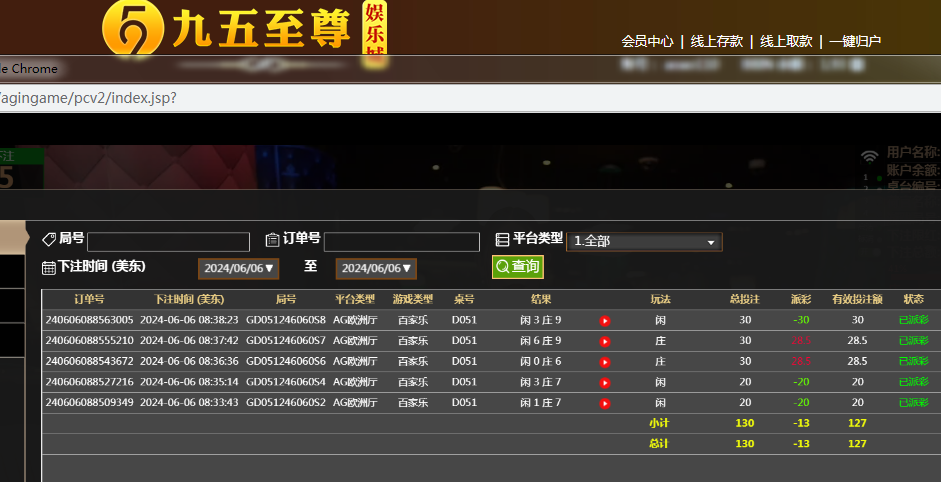Click the 九五至尊 logo icon
Screen dimensions: 941x482
(x=134, y=30)
